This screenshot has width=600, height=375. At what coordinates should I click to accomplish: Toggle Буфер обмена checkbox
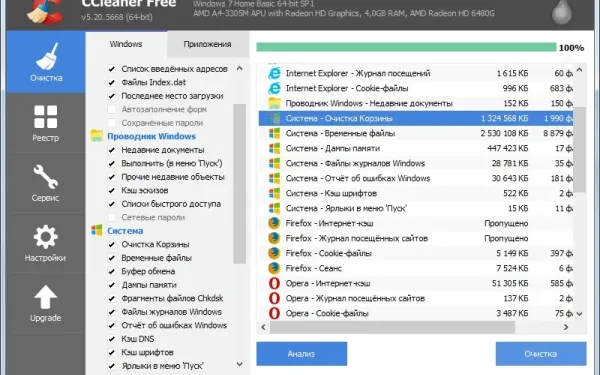[x=111, y=271]
